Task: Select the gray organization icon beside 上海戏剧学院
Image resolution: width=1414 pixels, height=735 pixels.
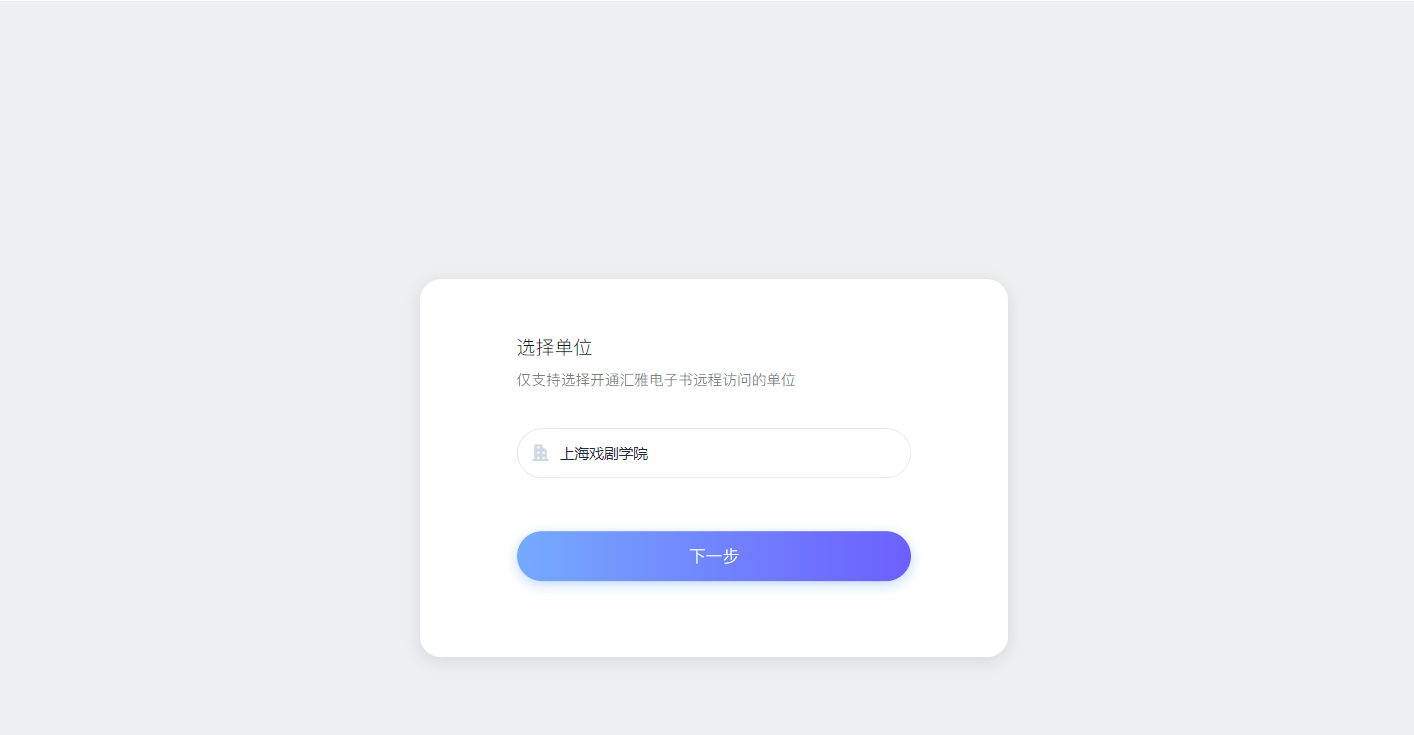Action: (541, 453)
